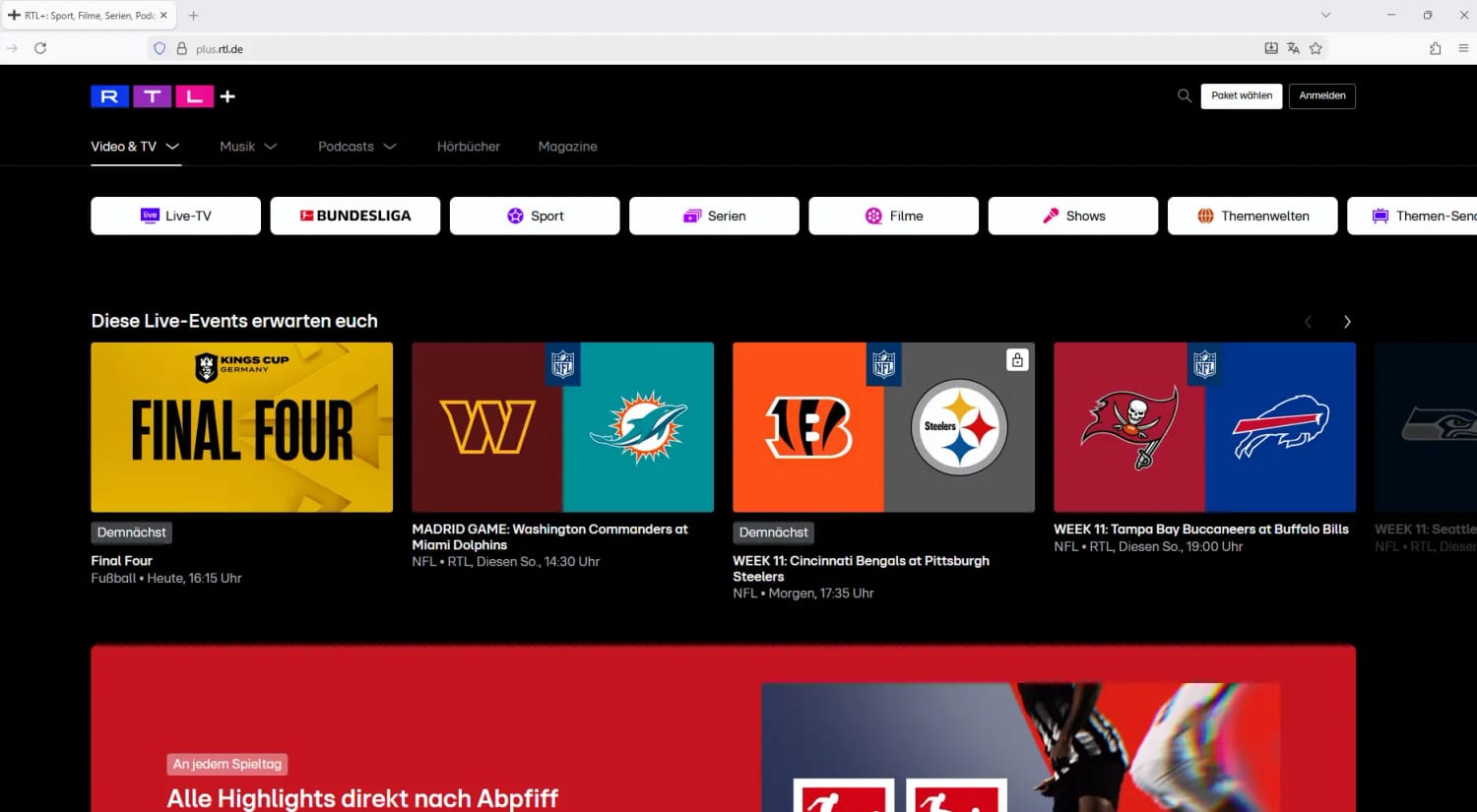Advance the live events carousel with the right arrow
This screenshot has width=1477, height=812.
point(1347,321)
